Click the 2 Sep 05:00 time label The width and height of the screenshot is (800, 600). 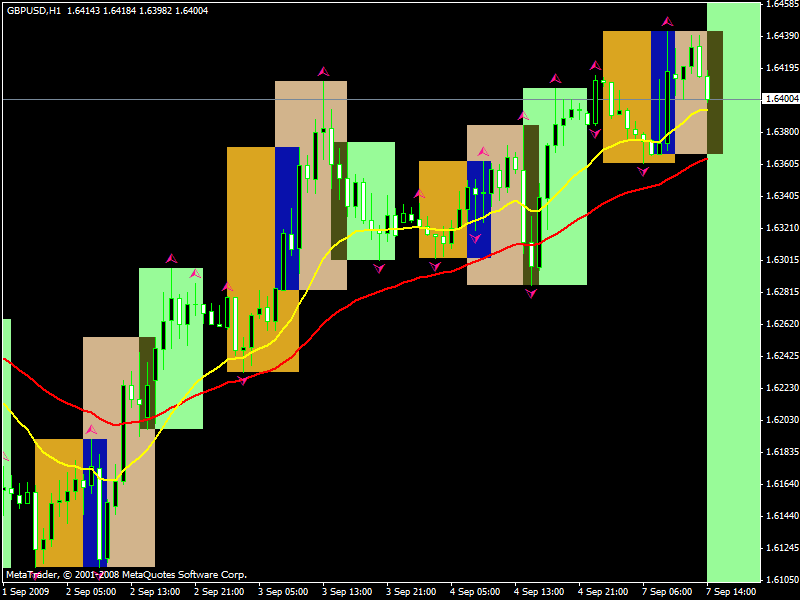coord(91,592)
